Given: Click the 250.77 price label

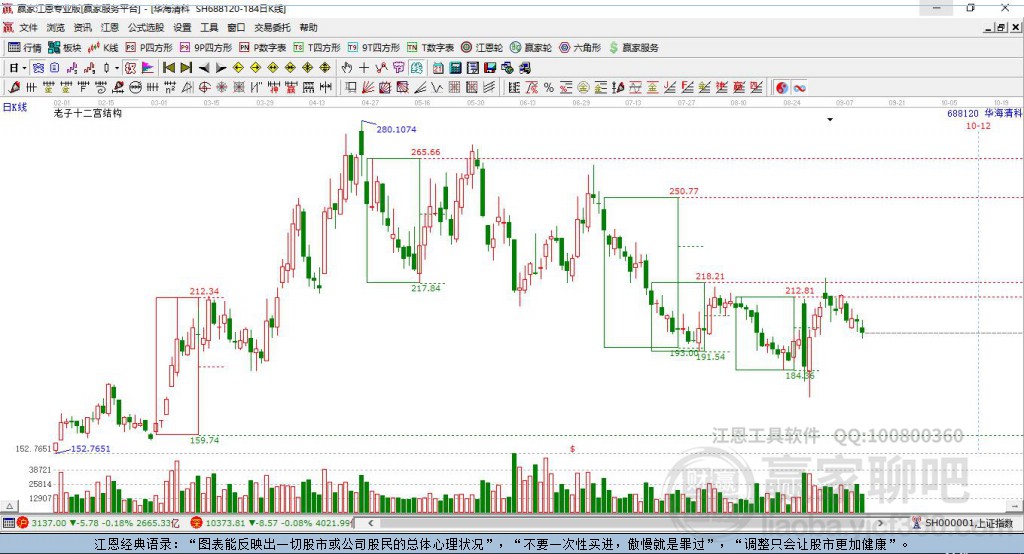Looking at the screenshot, I should tap(684, 191).
